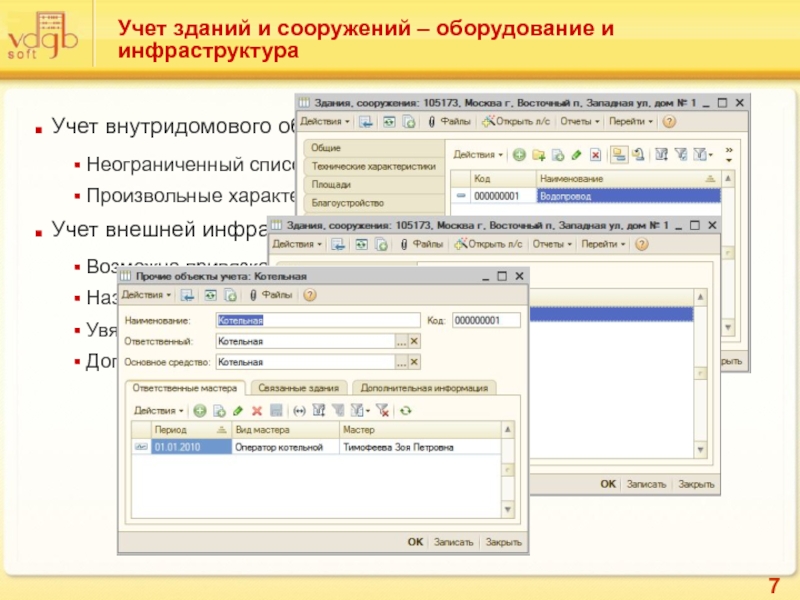The height and width of the screenshot is (600, 800).
Task: Click the Наименование input field with Котельная
Action: pyautogui.click(x=317, y=320)
